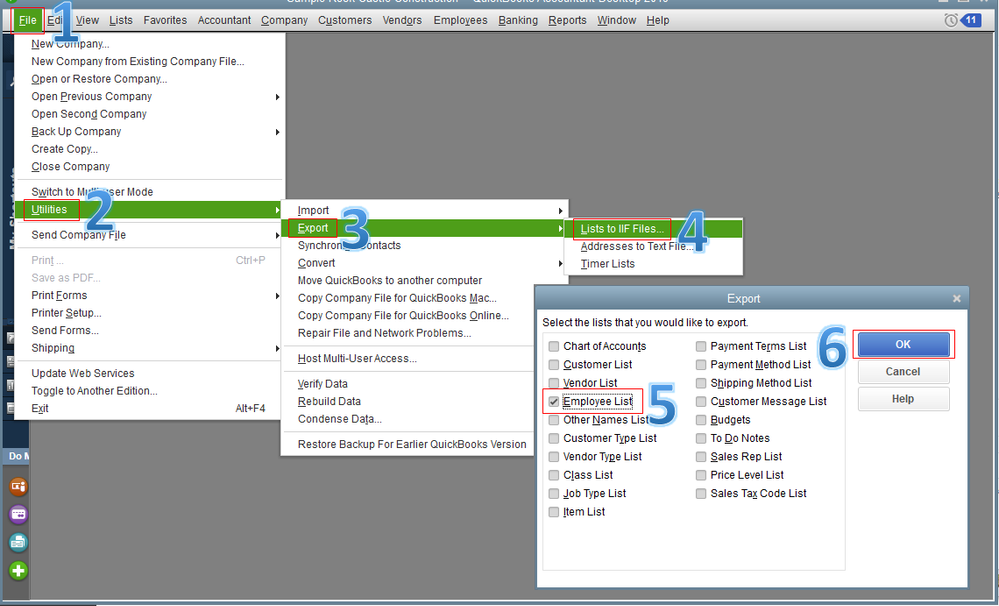This screenshot has width=999, height=606.
Task: Check the Chart of Accounts checkbox
Action: tap(554, 346)
